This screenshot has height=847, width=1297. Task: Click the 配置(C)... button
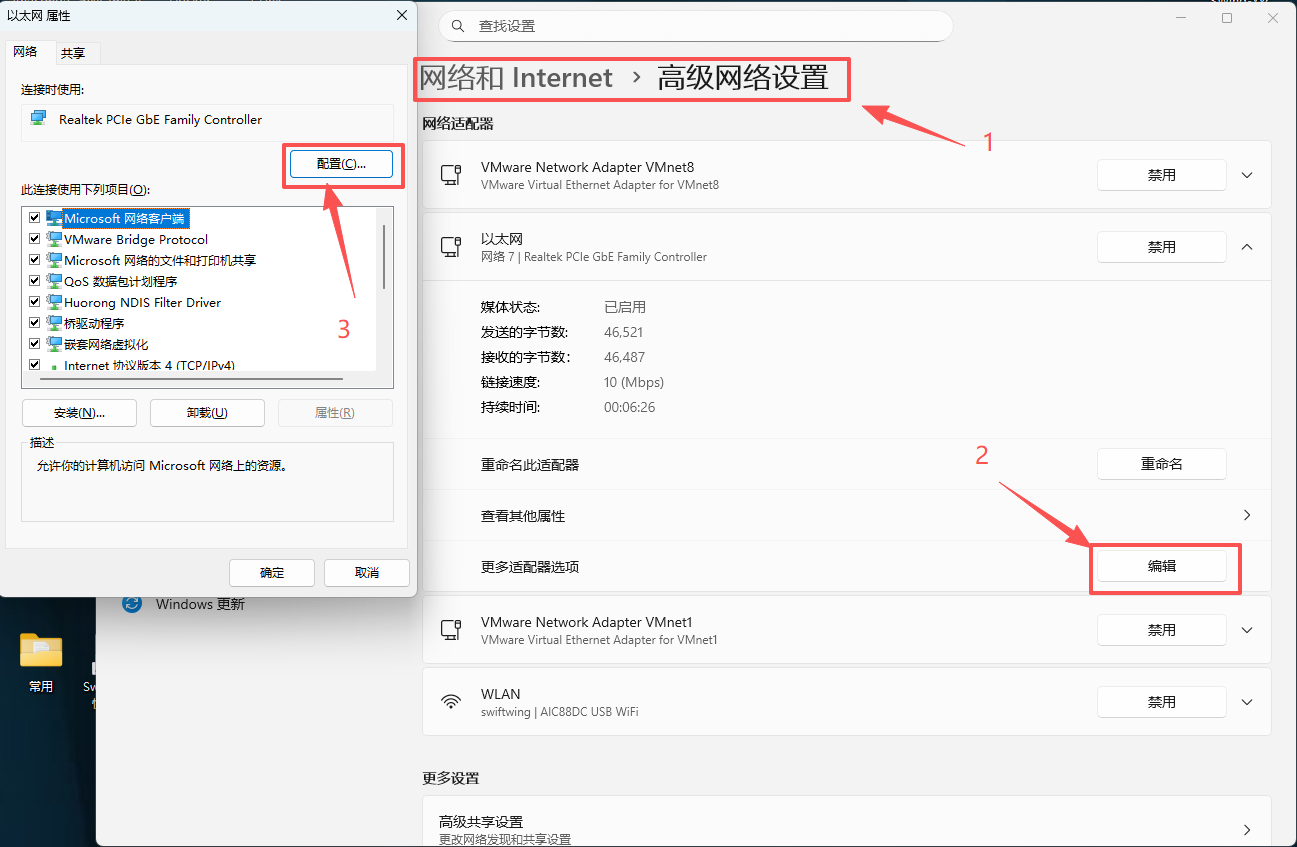(341, 164)
